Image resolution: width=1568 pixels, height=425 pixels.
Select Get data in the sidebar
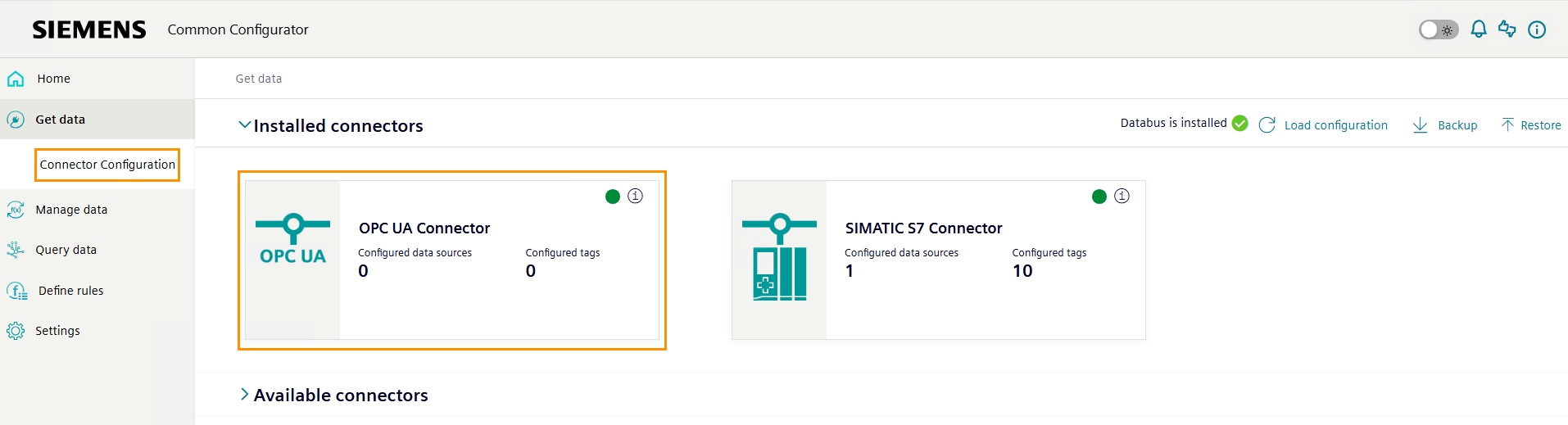coord(60,120)
